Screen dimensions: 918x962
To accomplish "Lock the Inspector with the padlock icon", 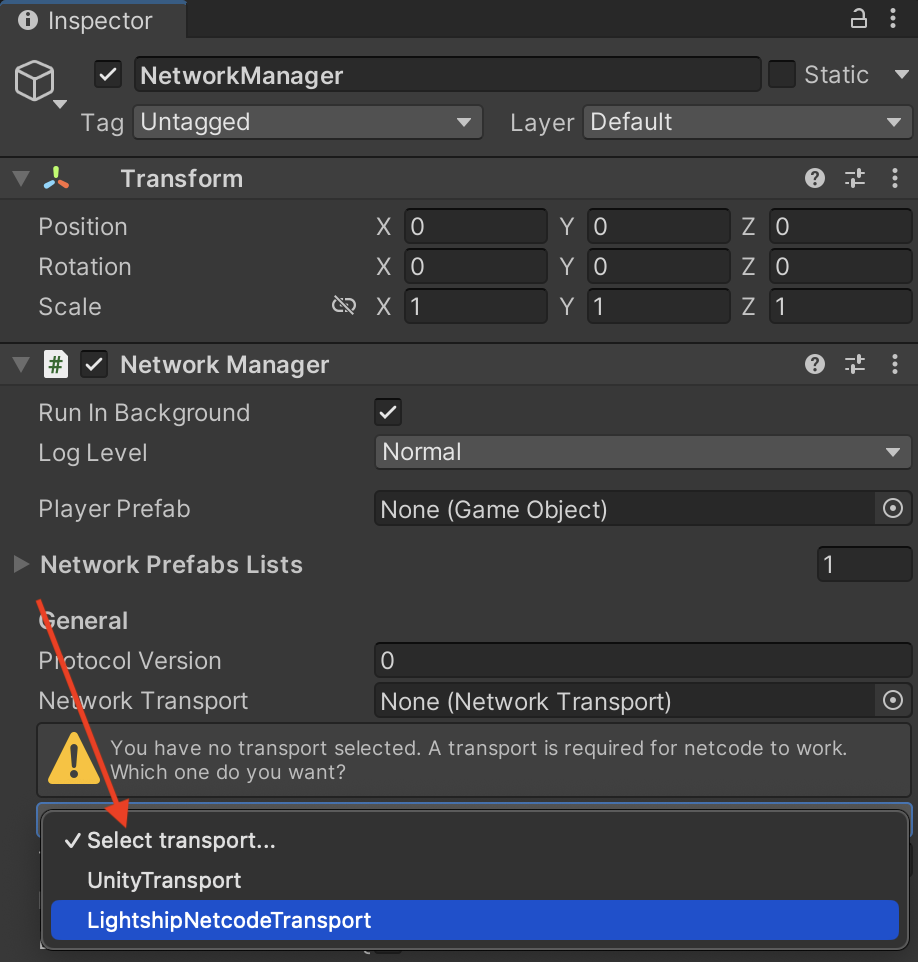I will click(x=858, y=18).
